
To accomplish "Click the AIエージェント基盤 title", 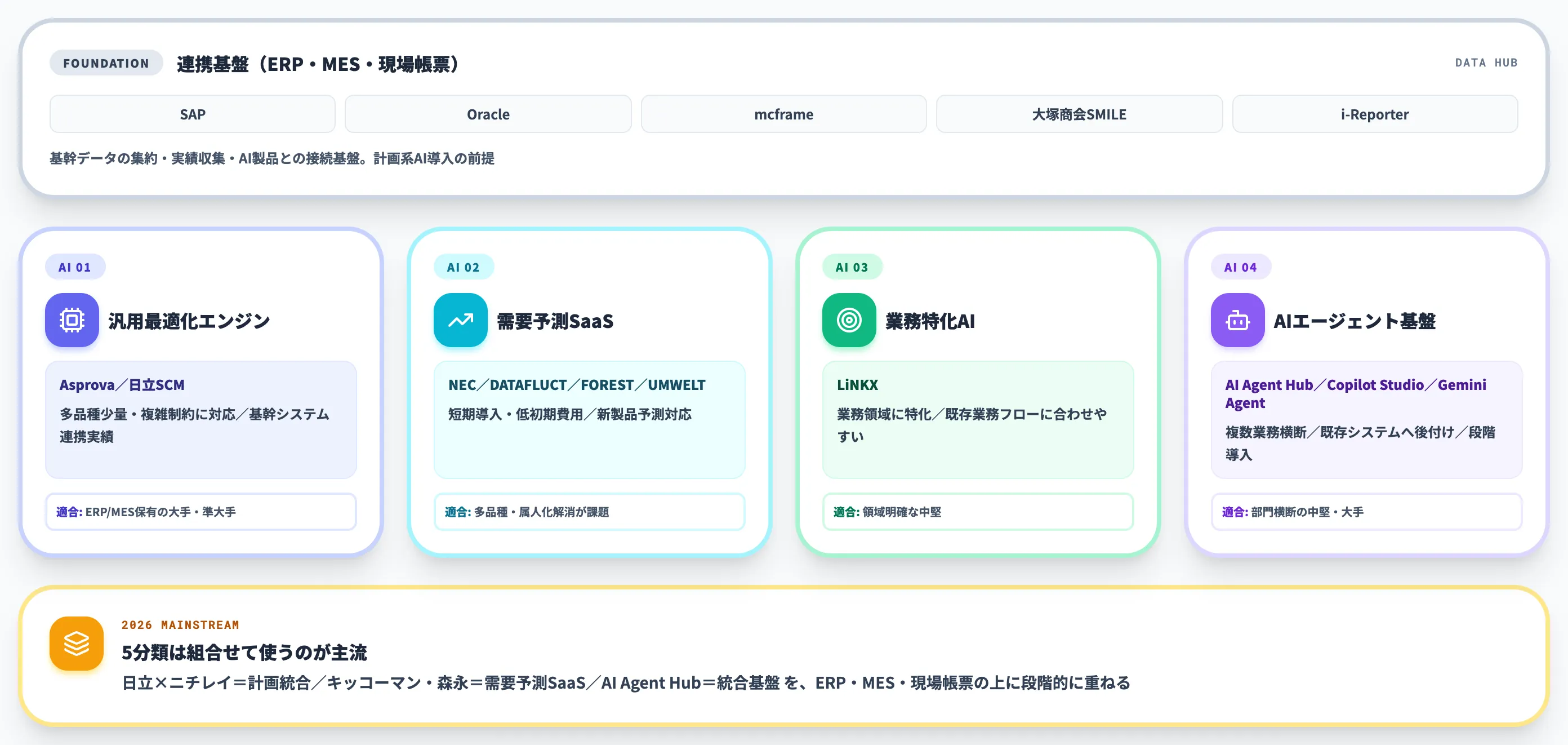I will click(1355, 321).
